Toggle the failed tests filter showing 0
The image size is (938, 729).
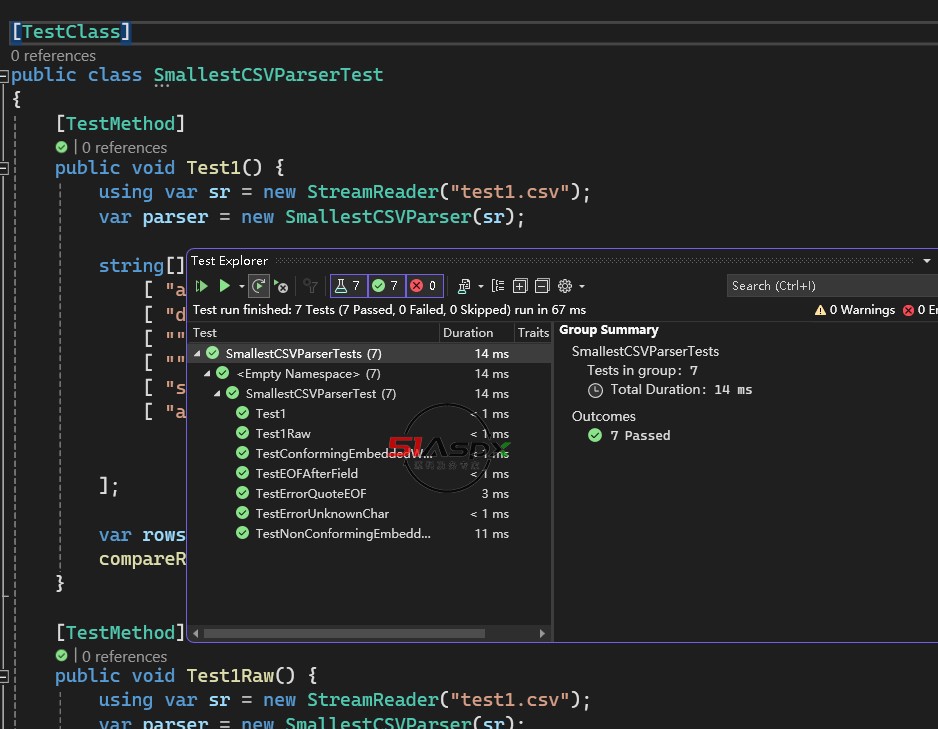pos(423,286)
